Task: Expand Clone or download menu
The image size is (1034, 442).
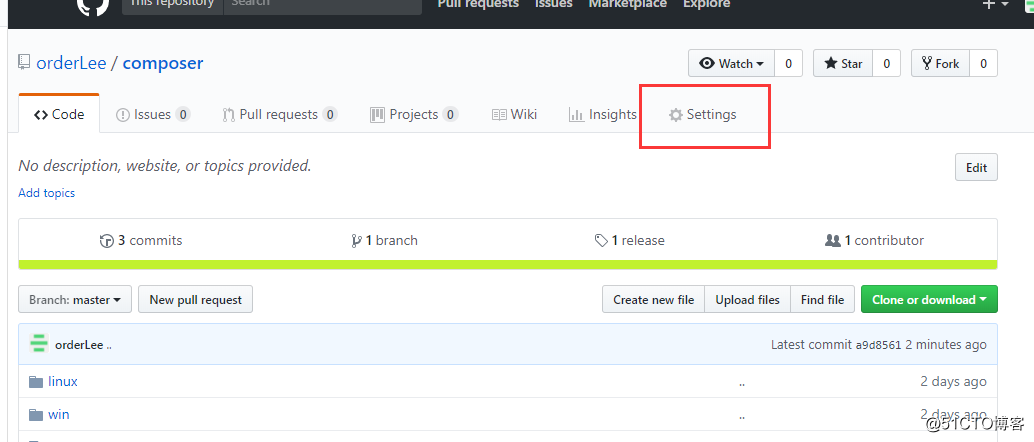Action: (929, 300)
